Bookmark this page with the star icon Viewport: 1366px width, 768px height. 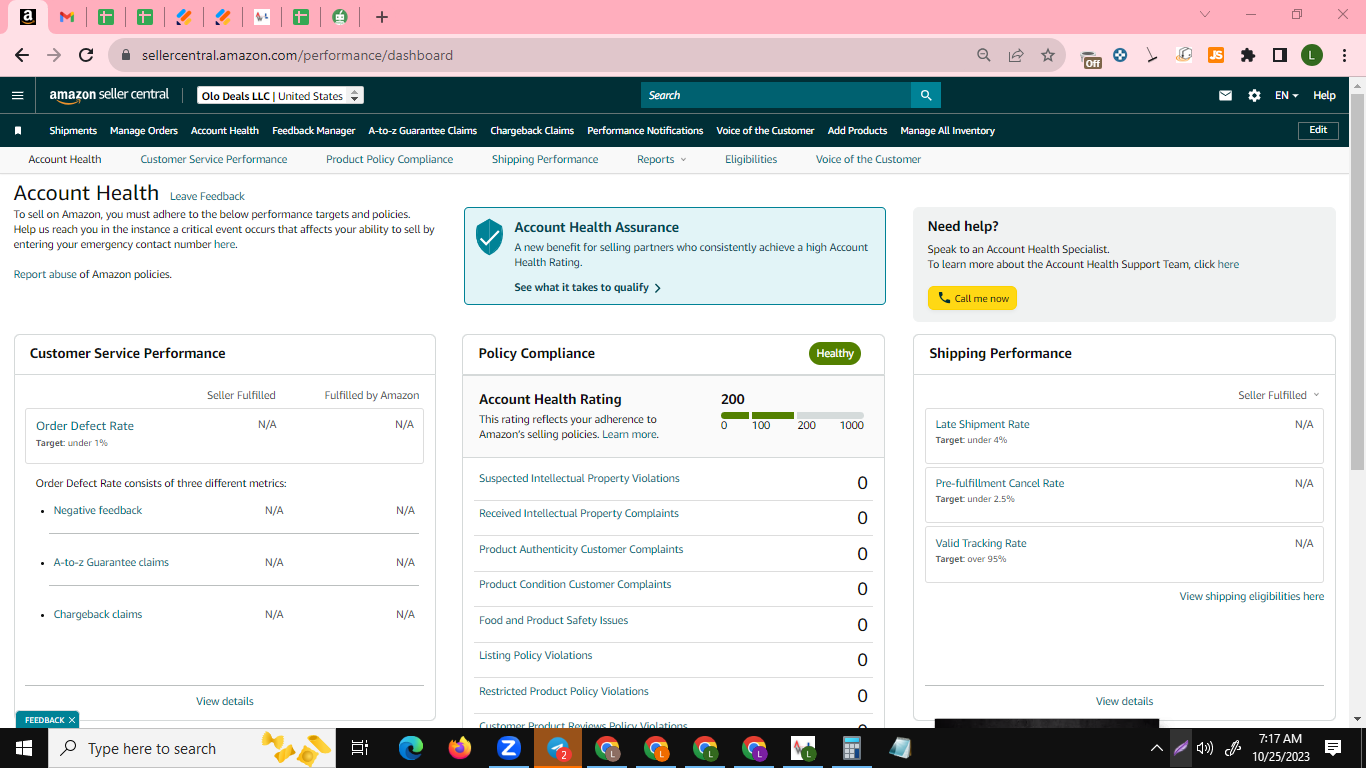click(x=1047, y=55)
